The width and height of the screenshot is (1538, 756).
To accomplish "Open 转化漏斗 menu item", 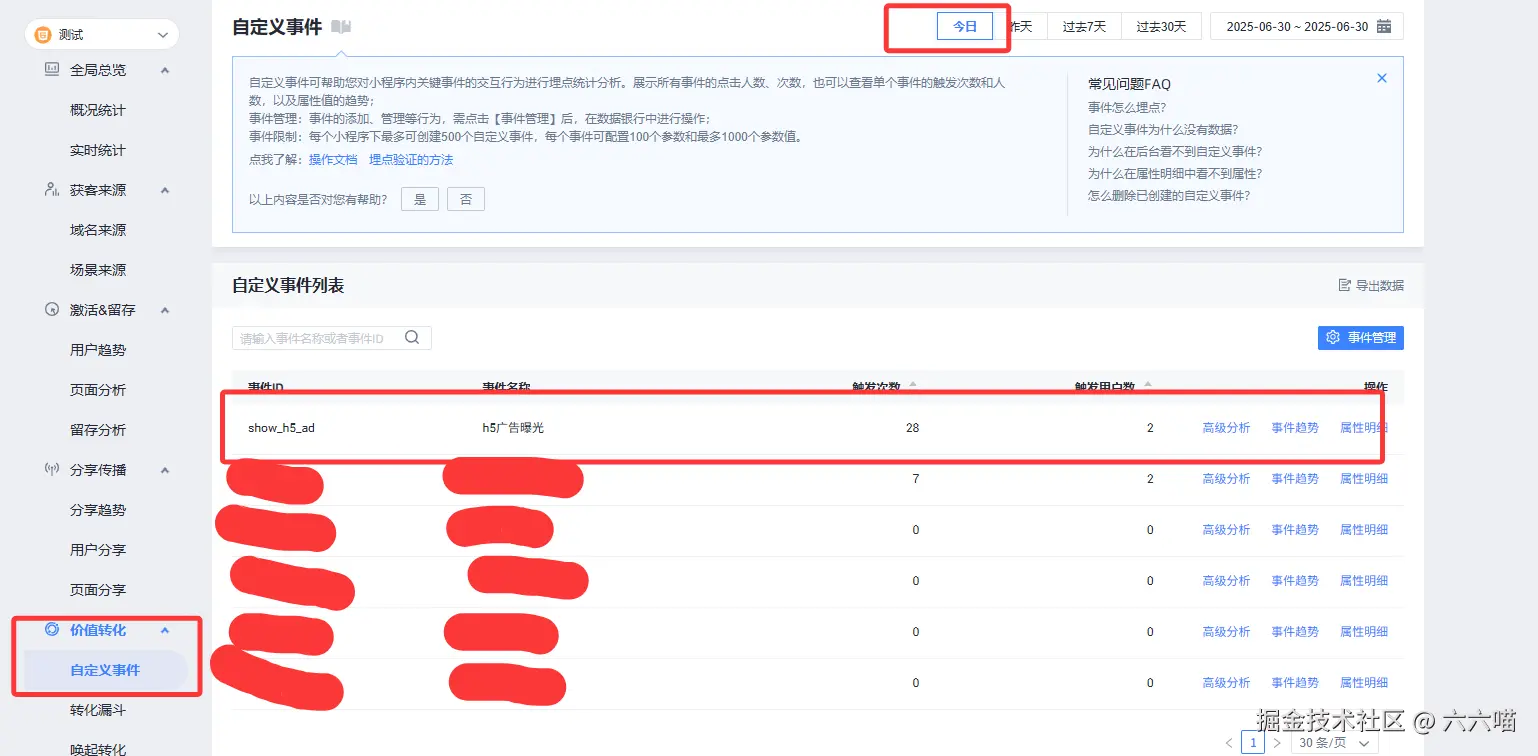I will pos(98,710).
